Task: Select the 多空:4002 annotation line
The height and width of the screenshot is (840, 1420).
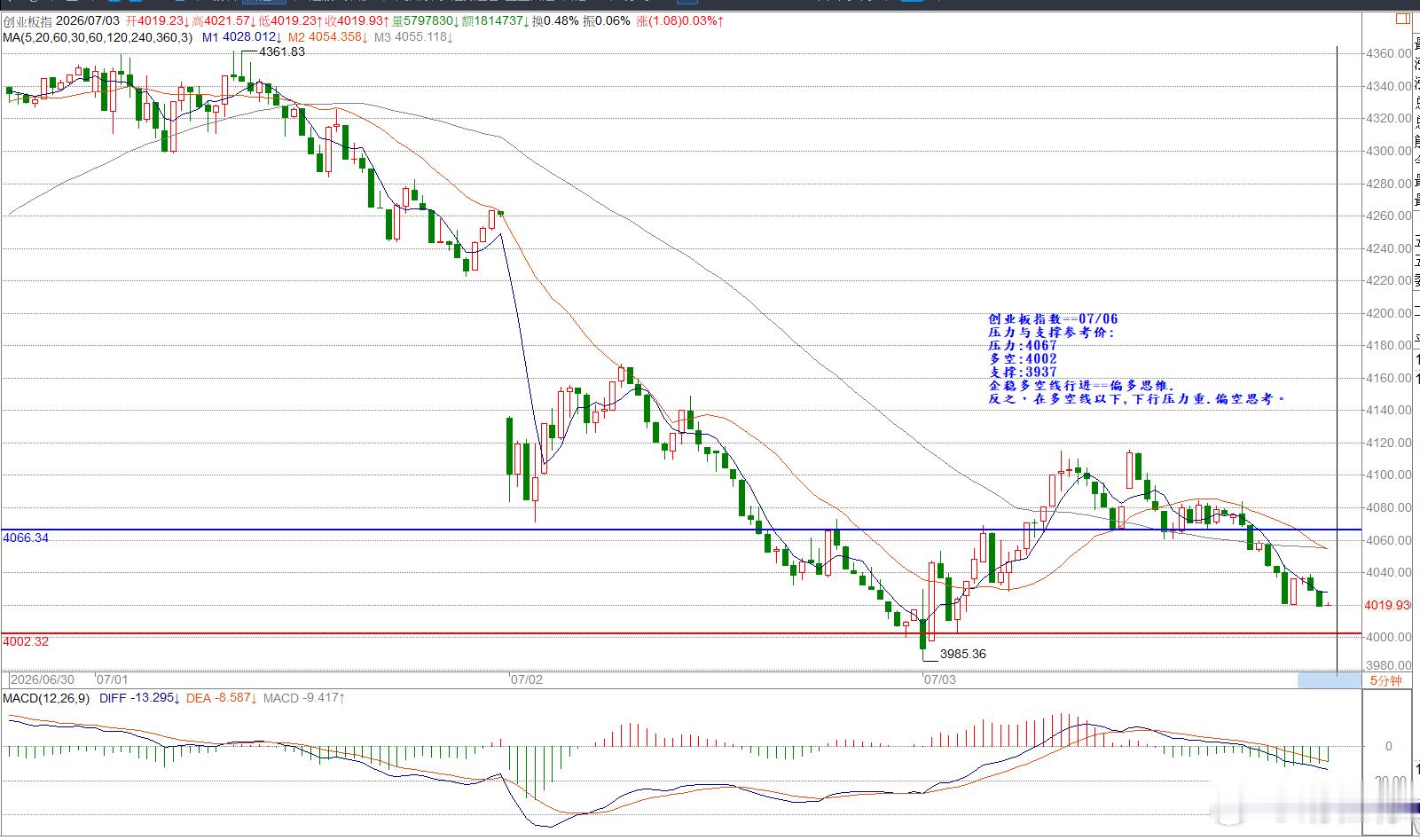Action: [1023, 359]
